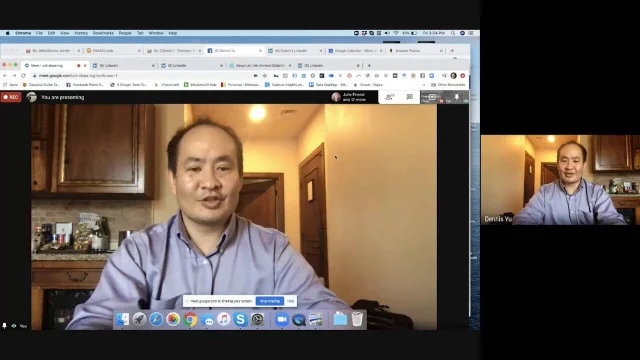Bookmark this page with the star icon
Image resolution: width=640 pixels, height=360 pixels.
264,76
